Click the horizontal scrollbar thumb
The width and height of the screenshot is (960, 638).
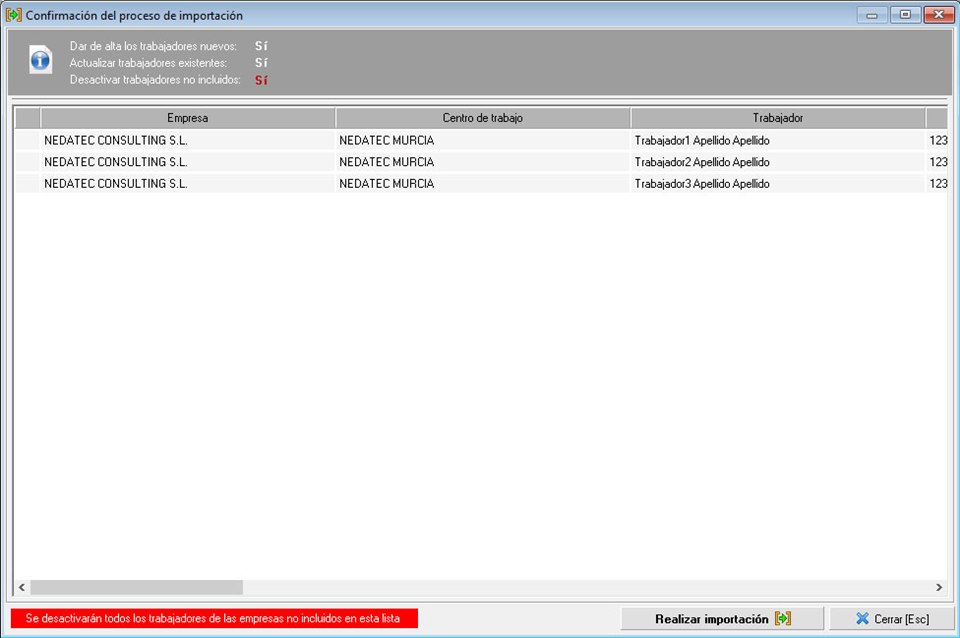[136, 588]
